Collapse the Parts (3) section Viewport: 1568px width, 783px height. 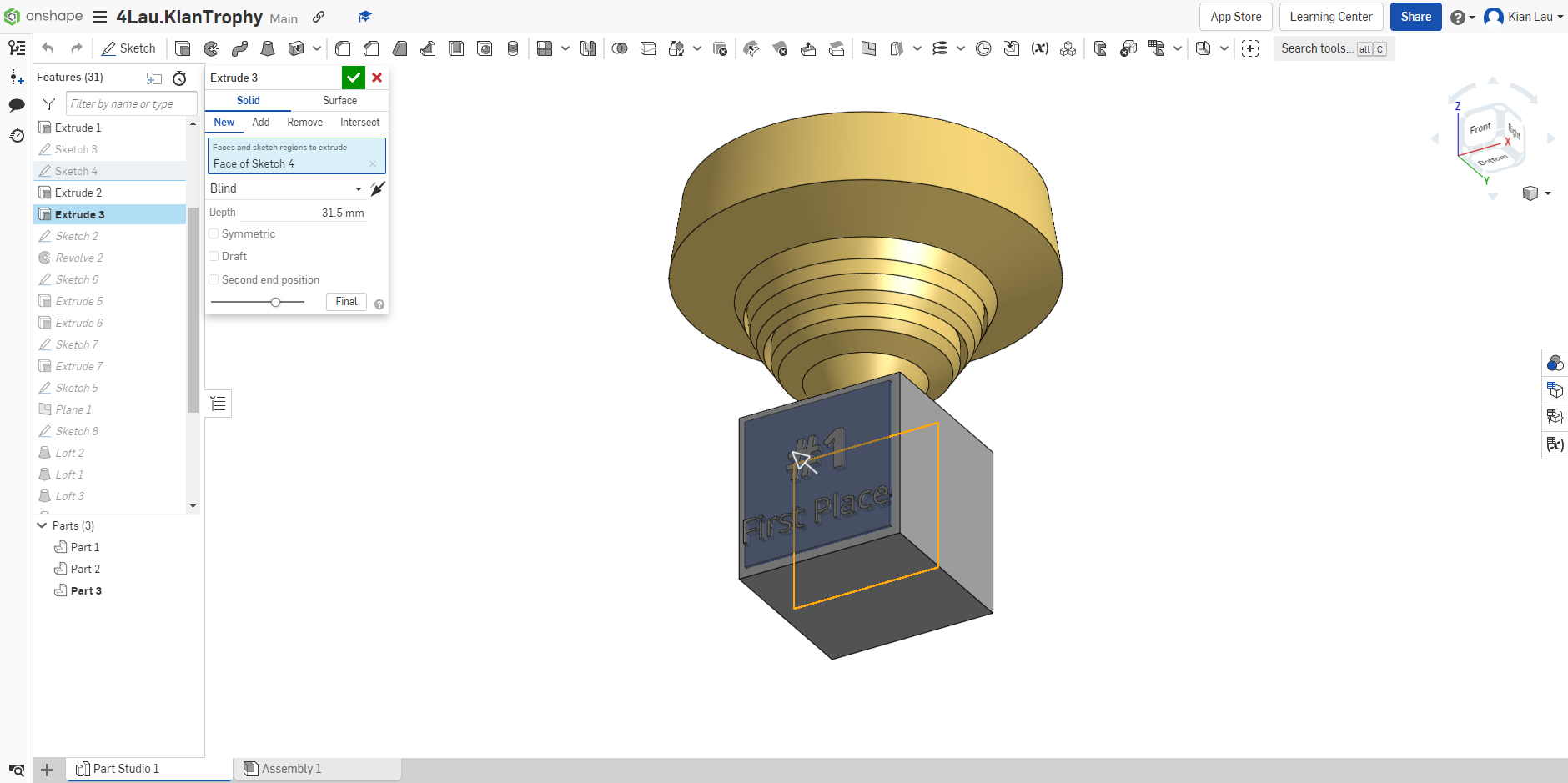[x=42, y=525]
